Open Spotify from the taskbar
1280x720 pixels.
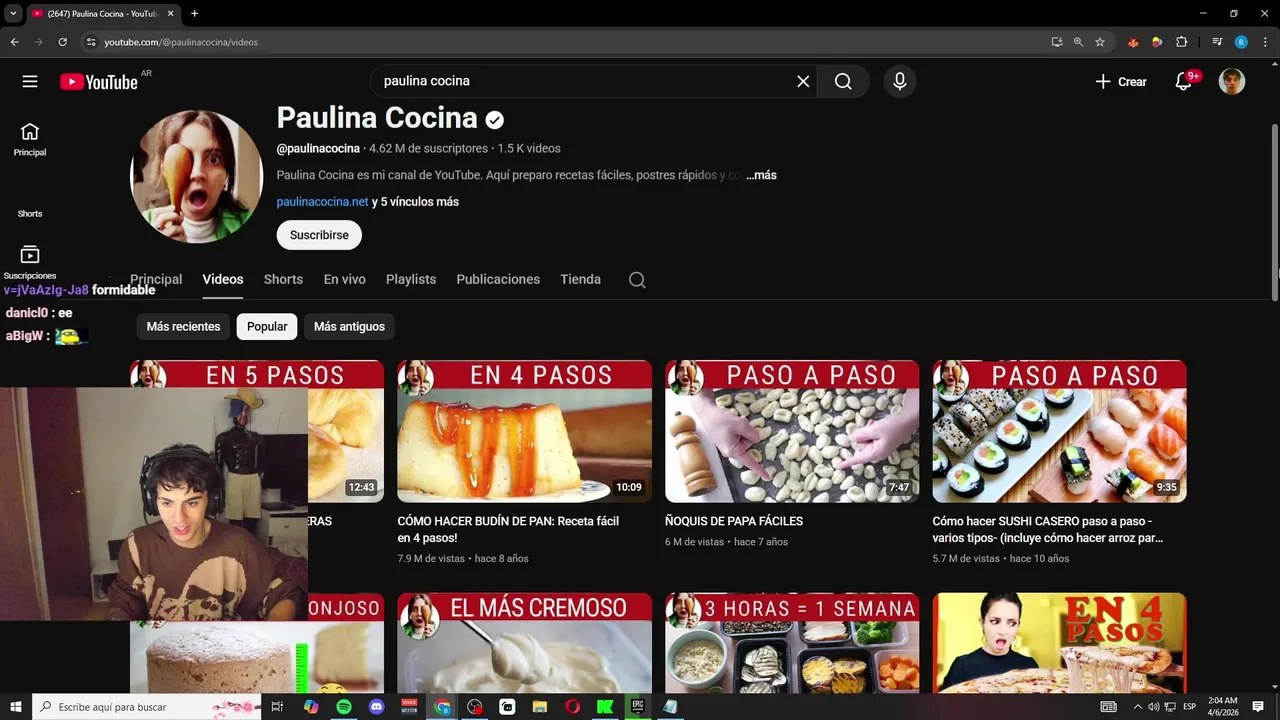[344, 707]
